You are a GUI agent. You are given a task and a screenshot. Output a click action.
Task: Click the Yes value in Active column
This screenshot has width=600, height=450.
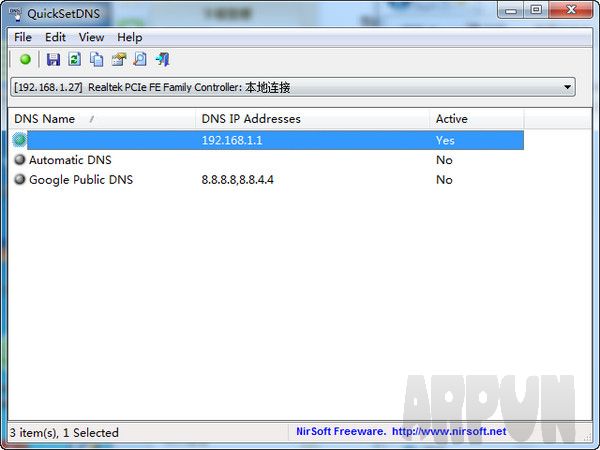[445, 140]
